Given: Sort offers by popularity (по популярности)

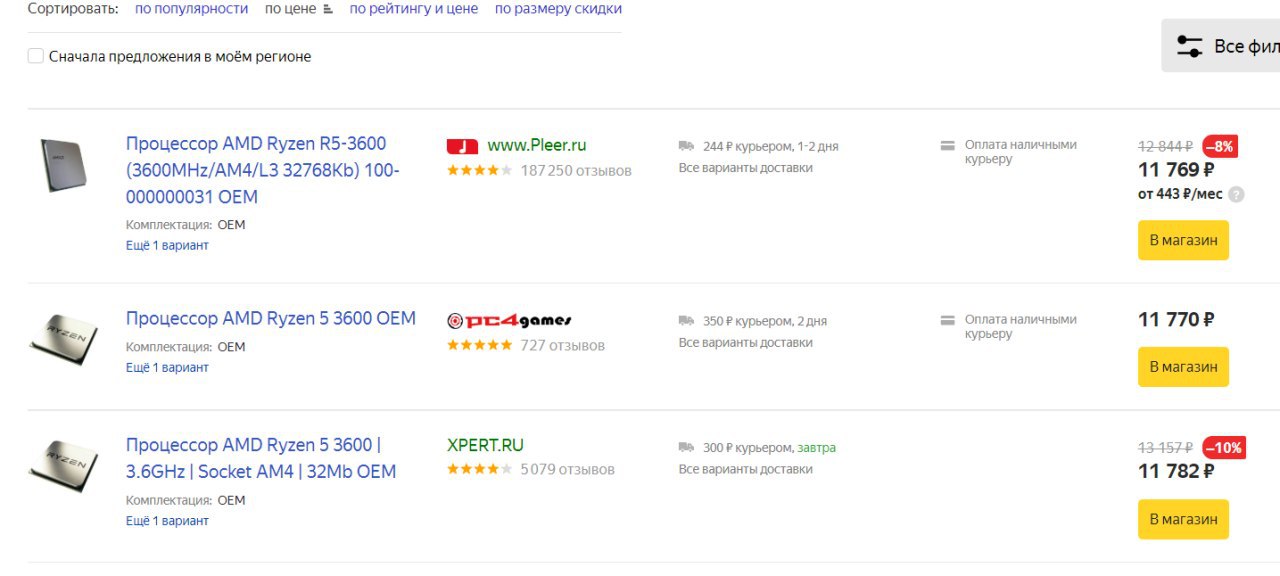Looking at the screenshot, I should tap(191, 9).
